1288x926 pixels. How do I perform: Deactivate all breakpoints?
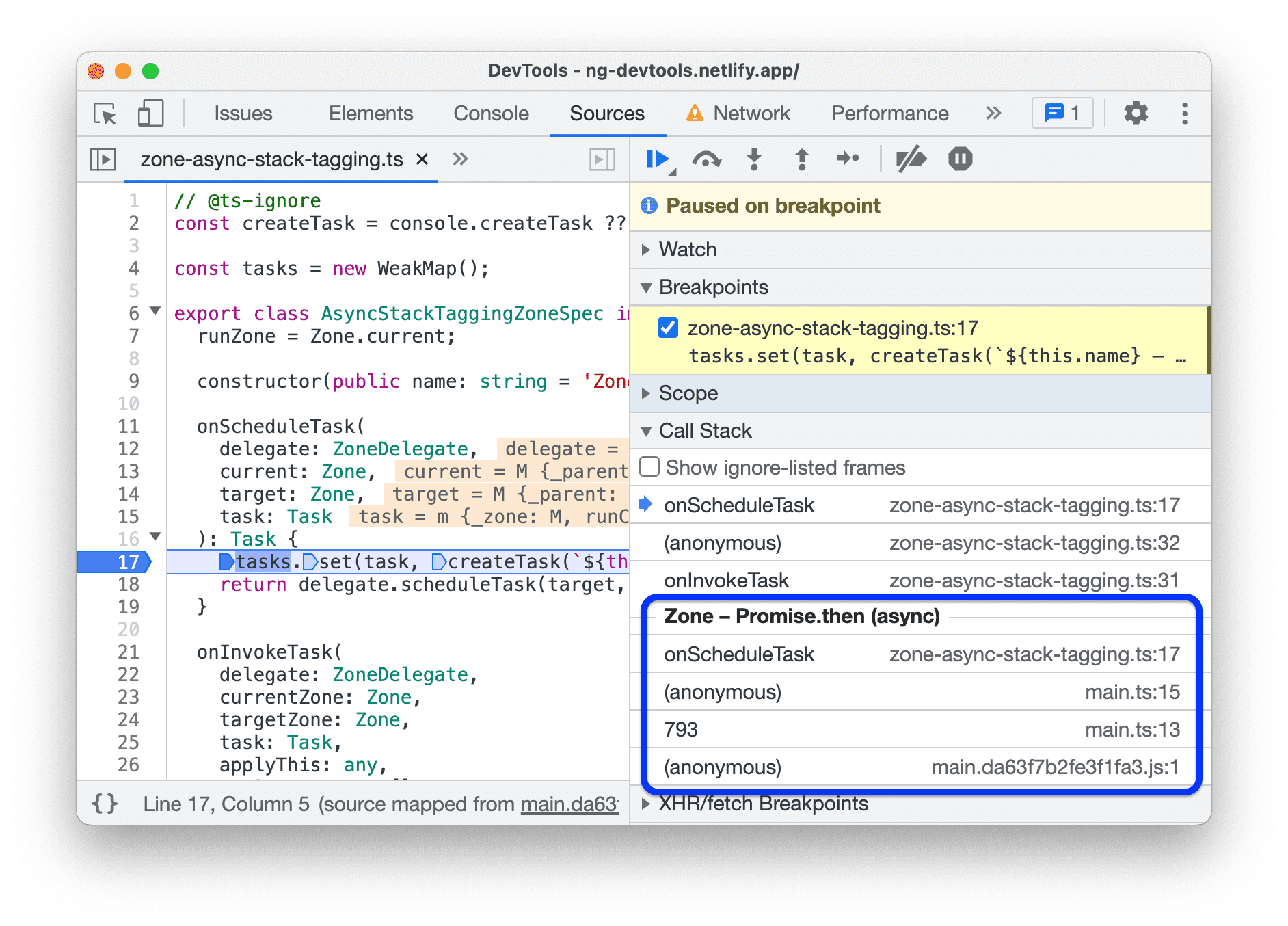coord(911,159)
